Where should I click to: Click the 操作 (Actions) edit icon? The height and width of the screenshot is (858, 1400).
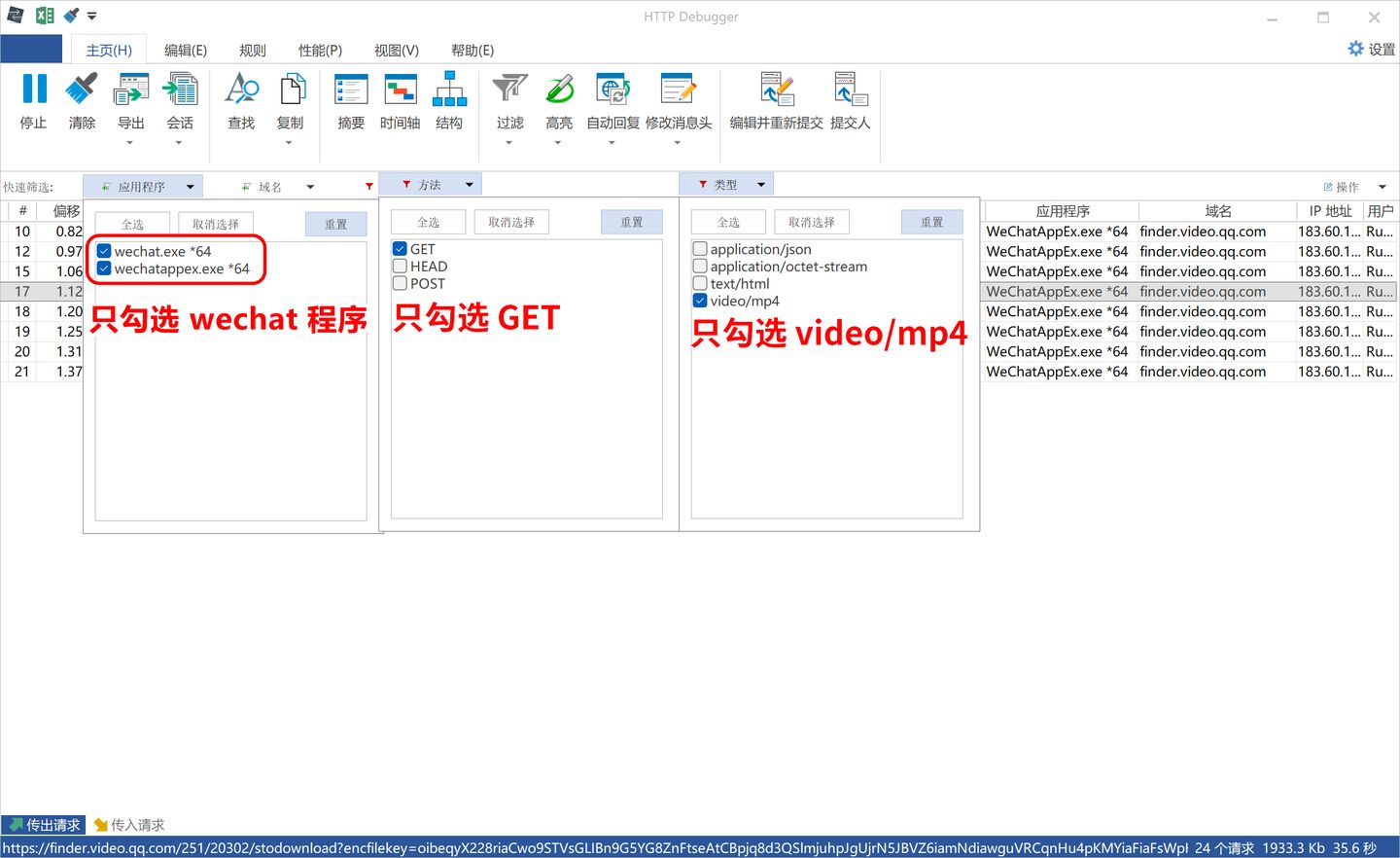pos(1328,187)
